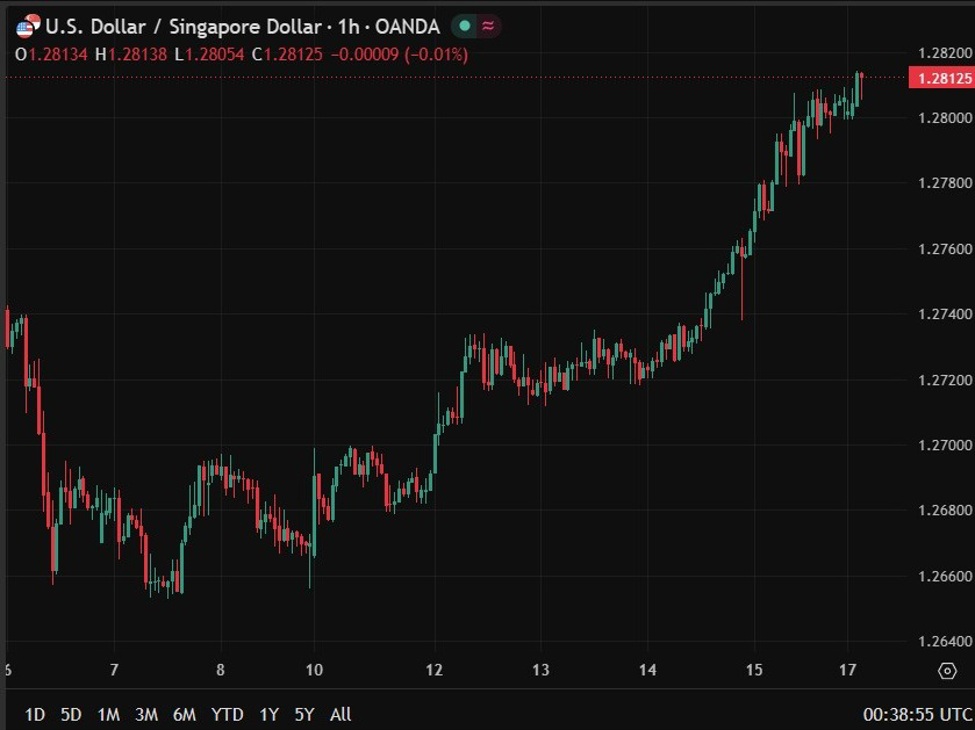Image resolution: width=975 pixels, height=730 pixels.
Task: Click the red 1.28125 current price label
Action: [941, 78]
